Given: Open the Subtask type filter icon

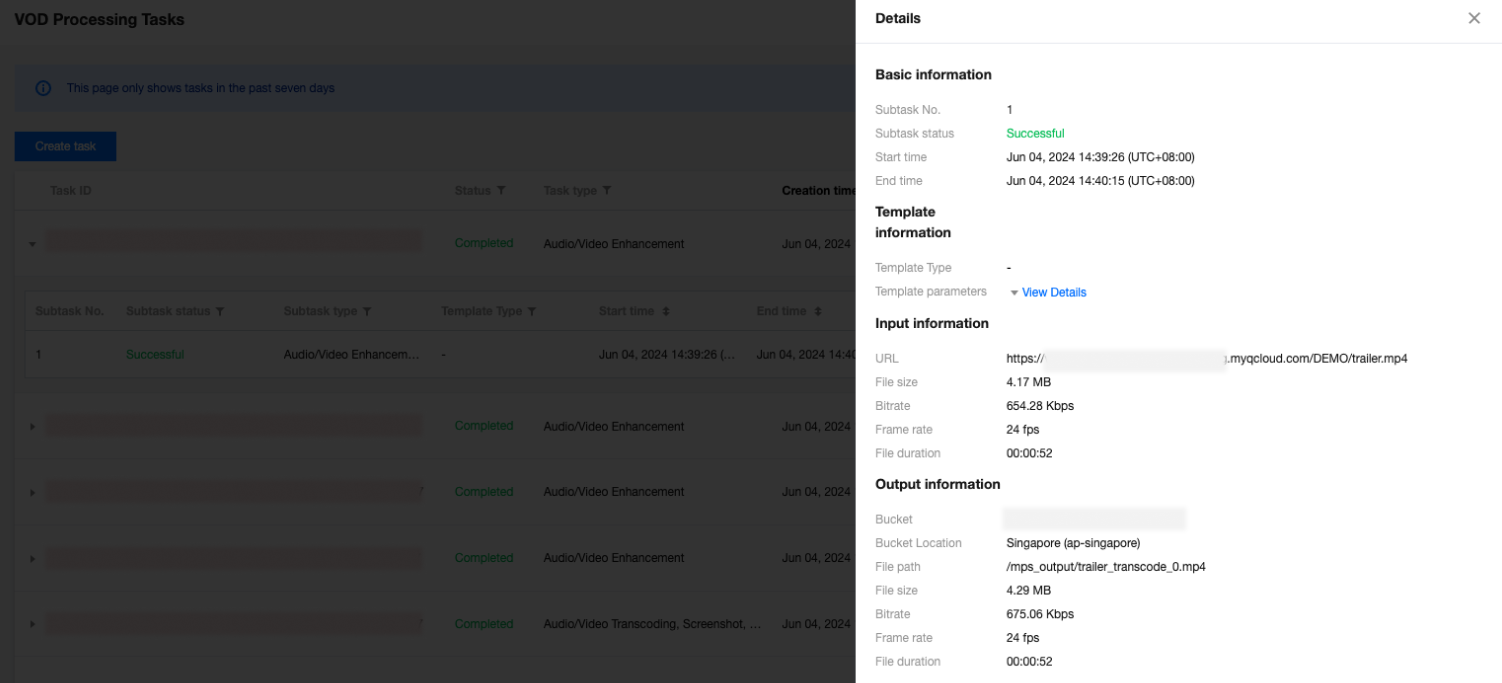Looking at the screenshot, I should click(x=367, y=312).
